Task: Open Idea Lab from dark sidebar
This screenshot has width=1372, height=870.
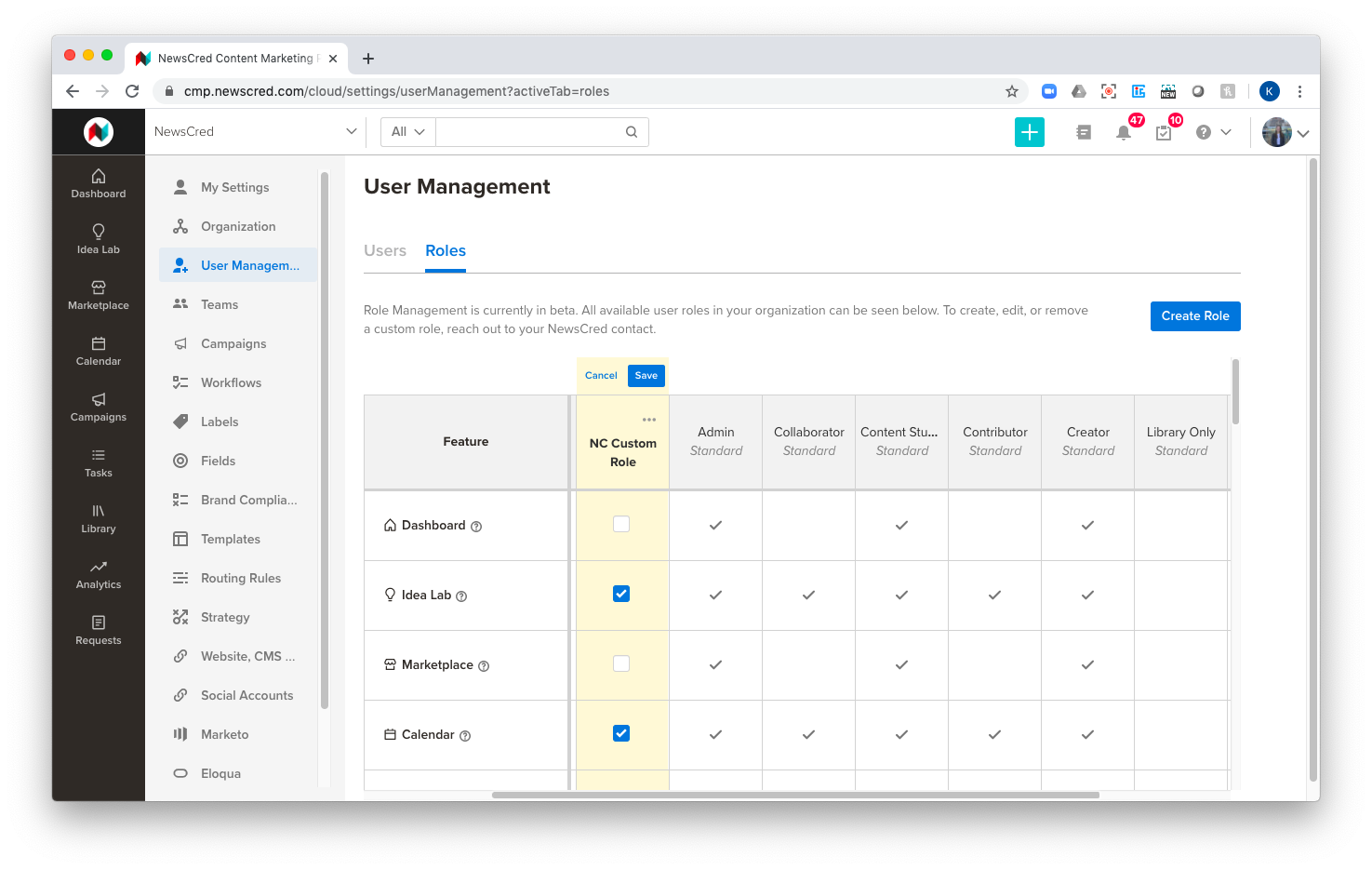Action: coord(99,239)
